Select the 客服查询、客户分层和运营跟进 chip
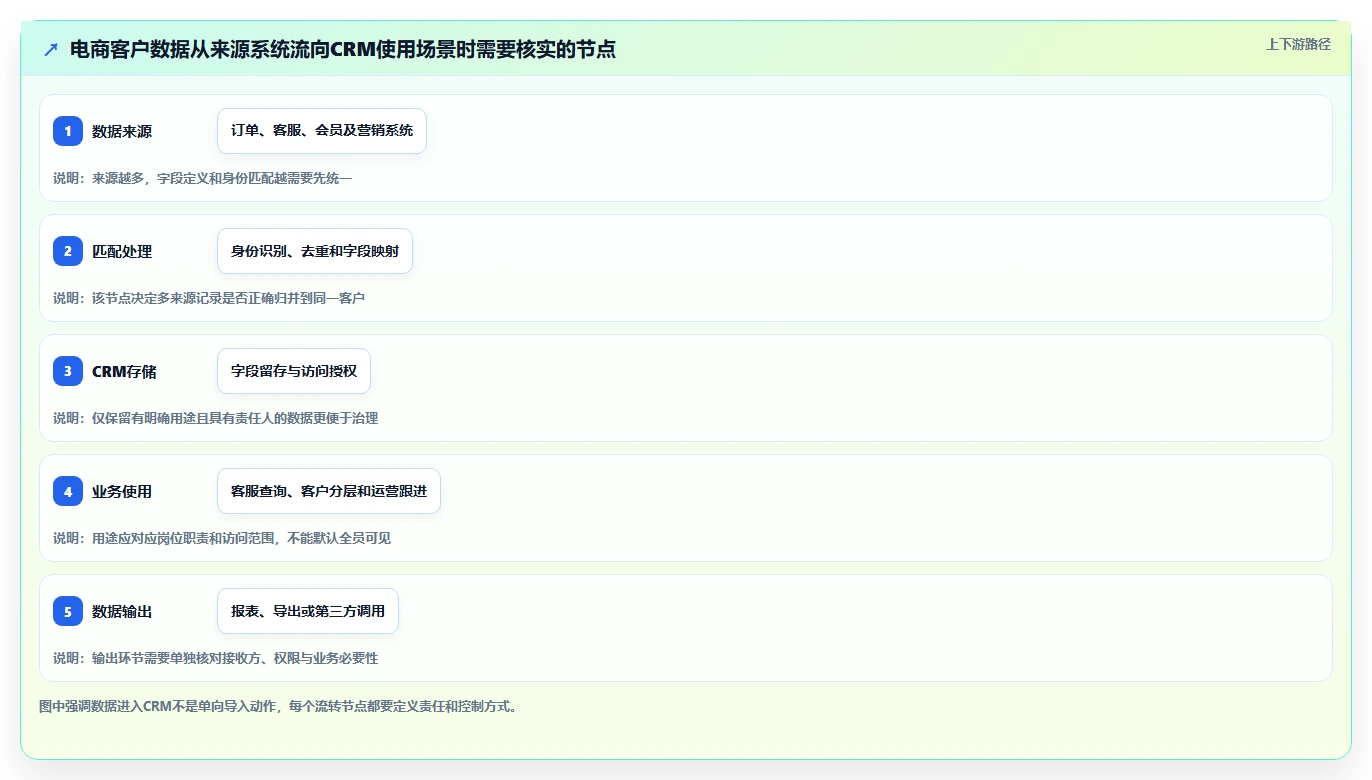The width and height of the screenshot is (1372, 780). pyautogui.click(x=329, y=491)
